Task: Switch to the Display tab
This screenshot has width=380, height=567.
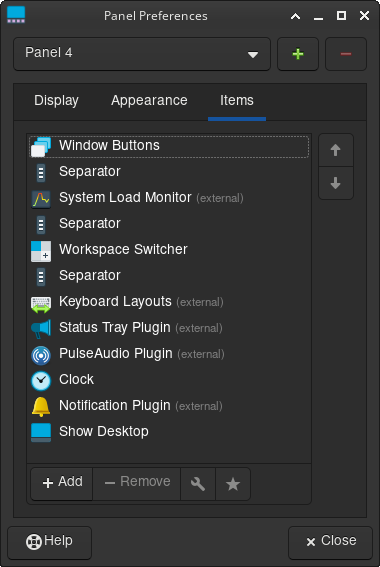Action: pyautogui.click(x=56, y=101)
